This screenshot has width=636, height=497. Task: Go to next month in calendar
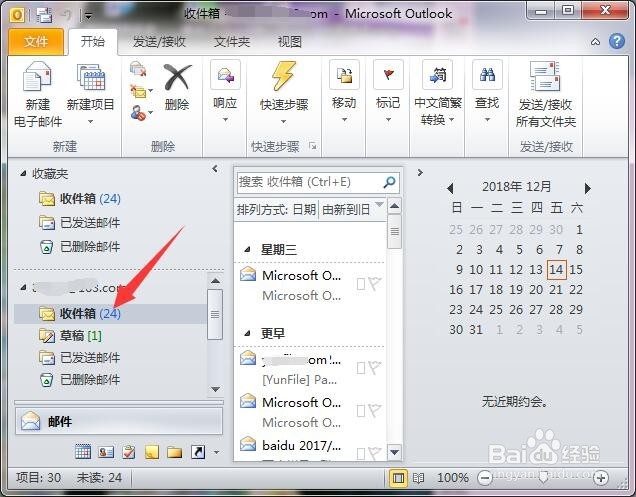[588, 188]
